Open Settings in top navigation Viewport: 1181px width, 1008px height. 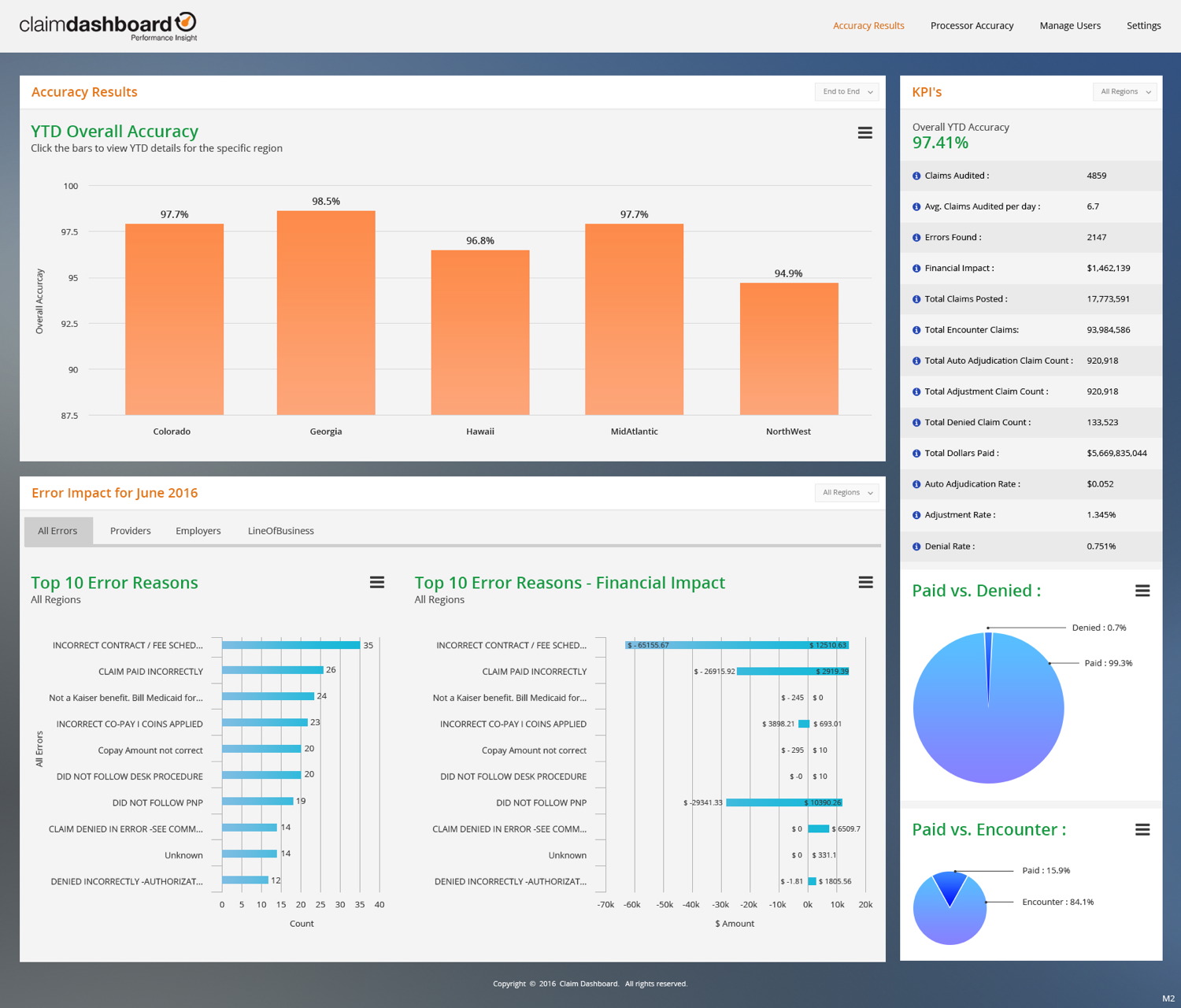click(x=1143, y=26)
